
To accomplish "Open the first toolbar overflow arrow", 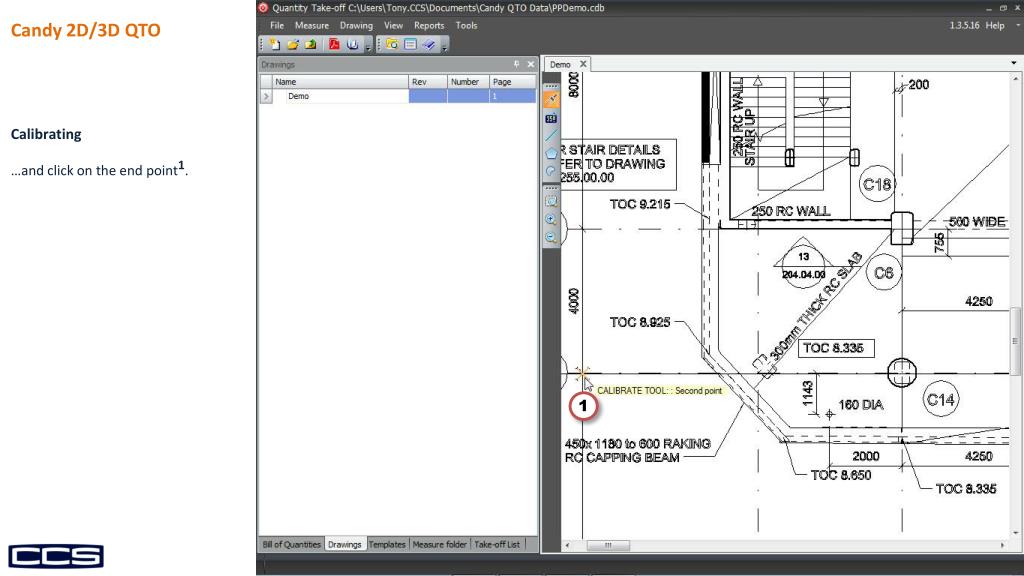I will click(x=368, y=46).
